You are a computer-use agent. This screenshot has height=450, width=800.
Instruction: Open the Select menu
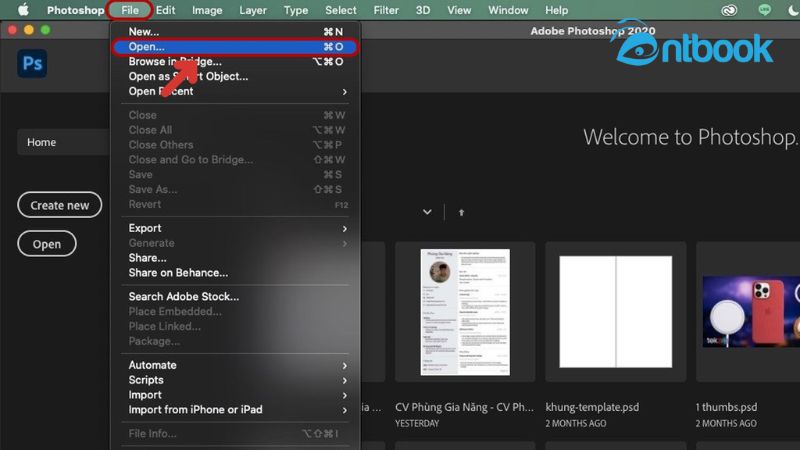(341, 10)
